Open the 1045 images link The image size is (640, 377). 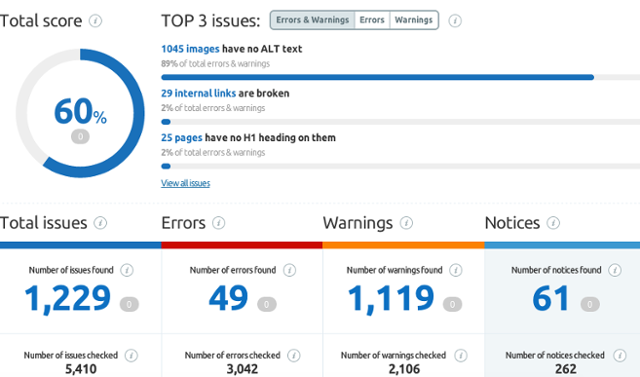(x=190, y=49)
